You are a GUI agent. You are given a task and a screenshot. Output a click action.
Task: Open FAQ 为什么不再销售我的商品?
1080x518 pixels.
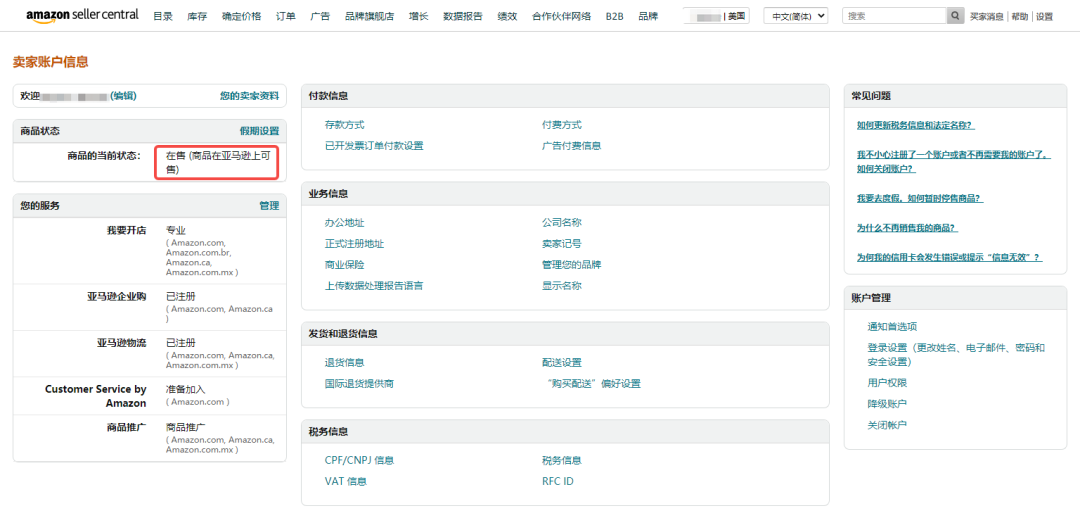coord(907,228)
